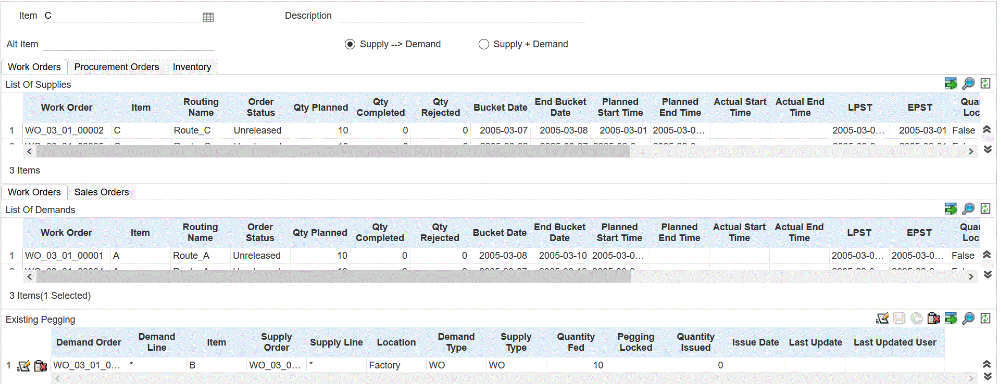Click the supplies EPST value 2005-03-01
The image size is (1001, 388).
pos(923,130)
